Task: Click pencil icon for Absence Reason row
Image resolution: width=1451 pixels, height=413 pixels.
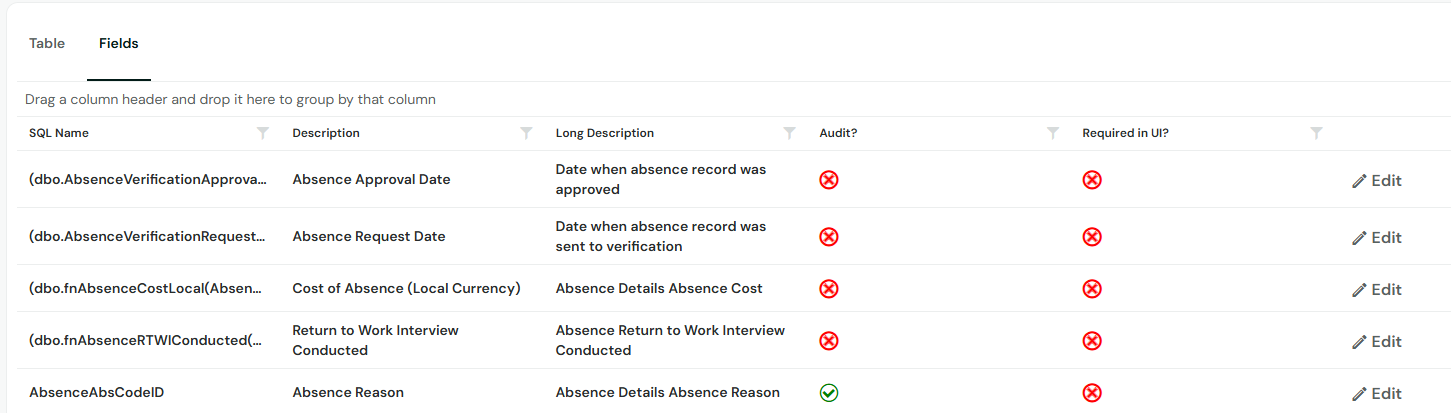Action: click(x=1359, y=394)
